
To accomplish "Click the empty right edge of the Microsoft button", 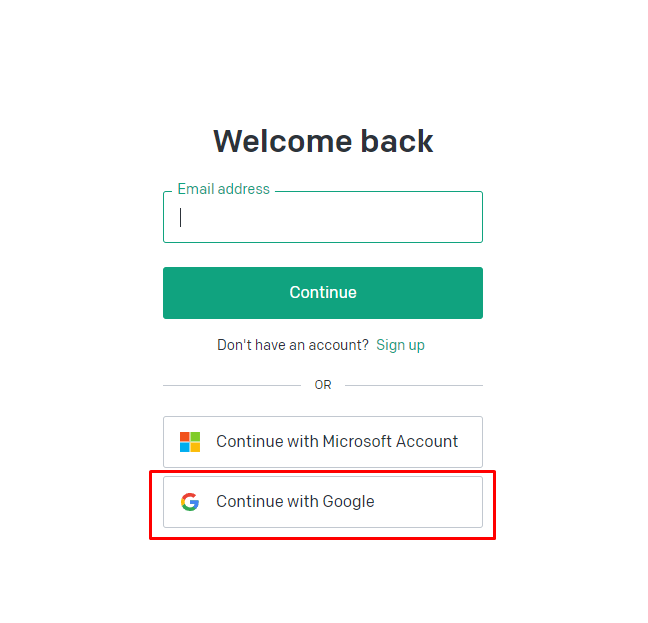I will pyautogui.click(x=471, y=442).
